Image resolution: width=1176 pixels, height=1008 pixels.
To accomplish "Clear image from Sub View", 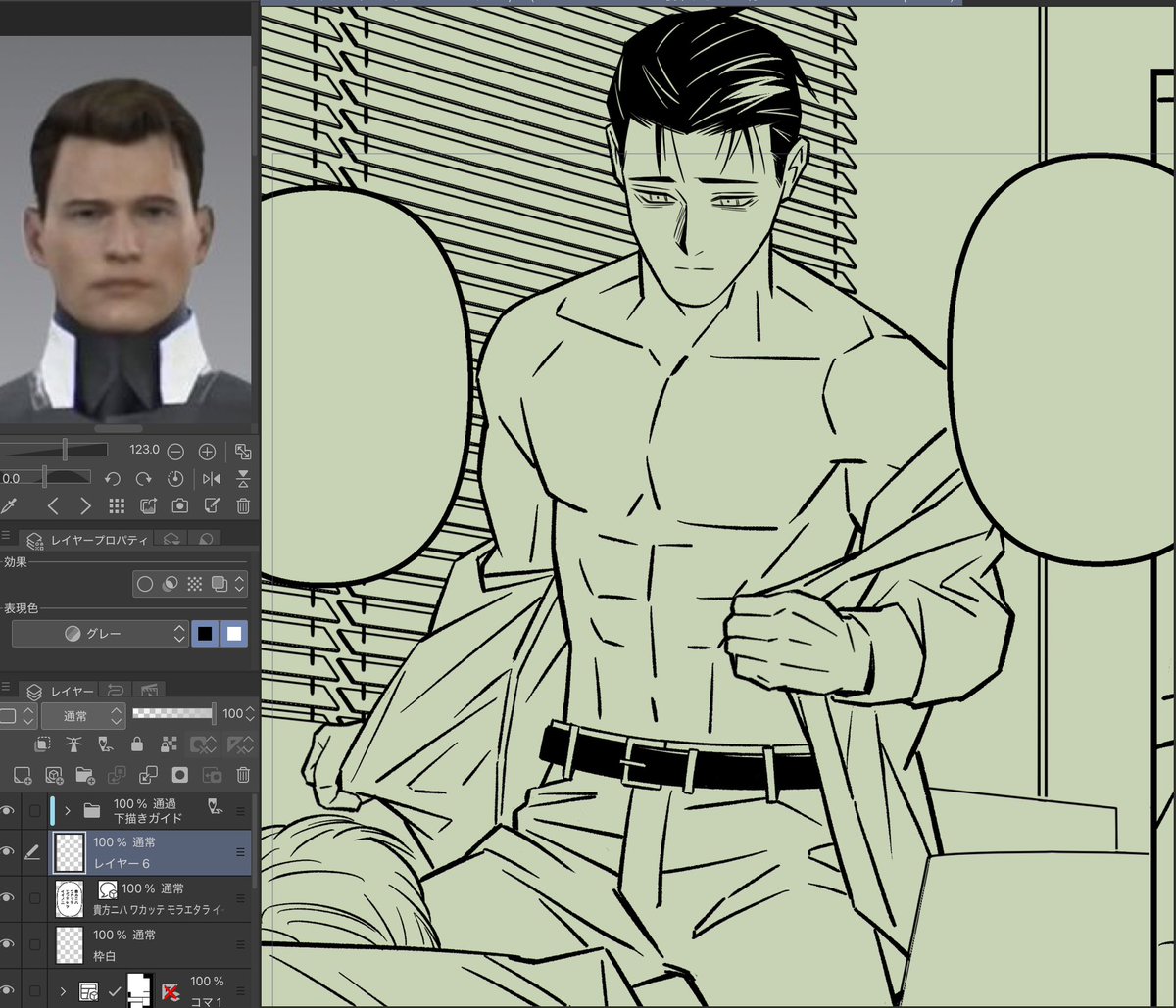I will (243, 506).
